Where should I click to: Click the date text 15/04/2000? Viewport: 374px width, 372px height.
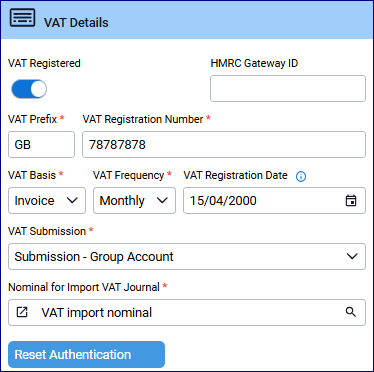[223, 201]
